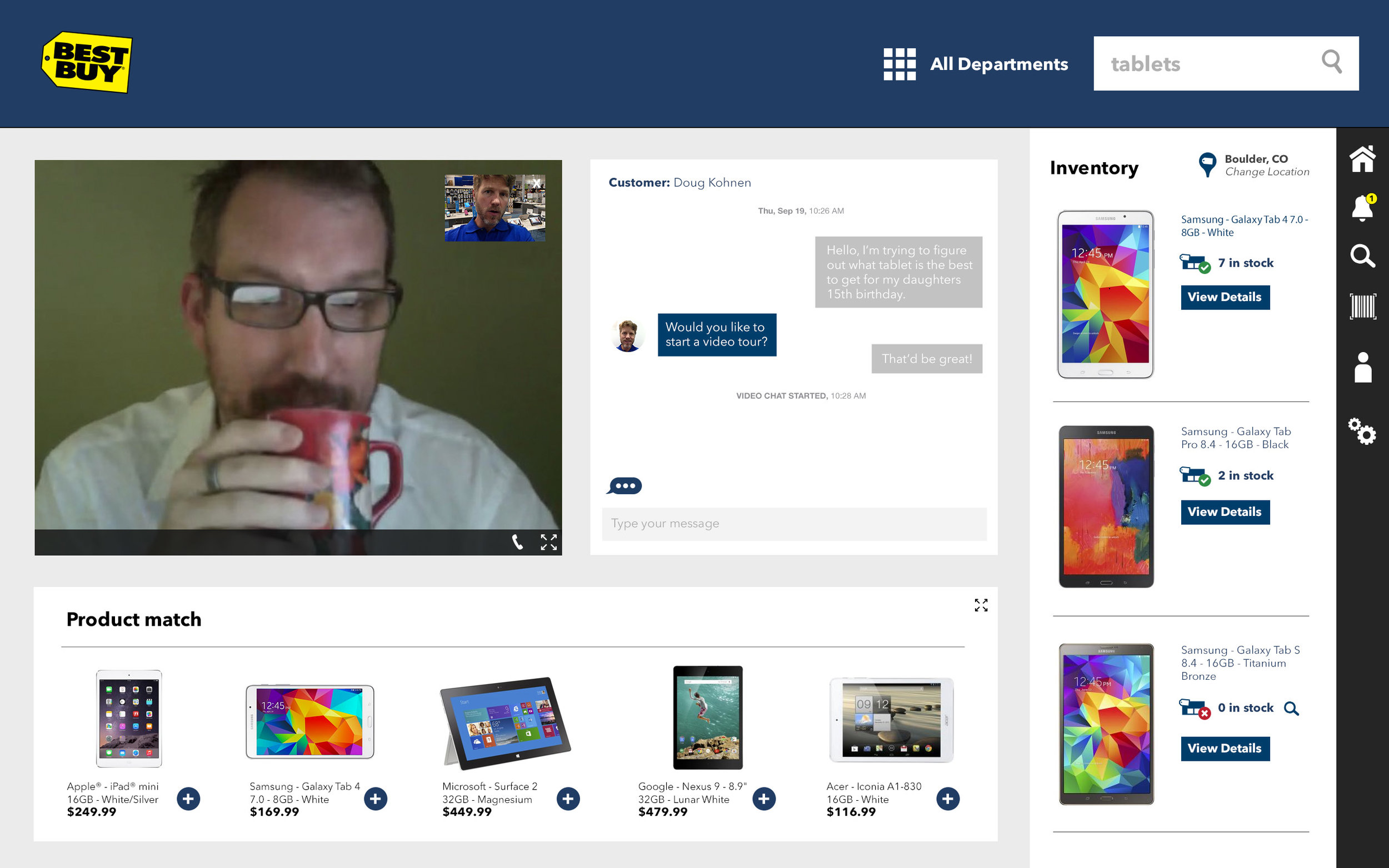1389x868 pixels.
Task: Open the All Departments grid icon
Action: tap(899, 64)
